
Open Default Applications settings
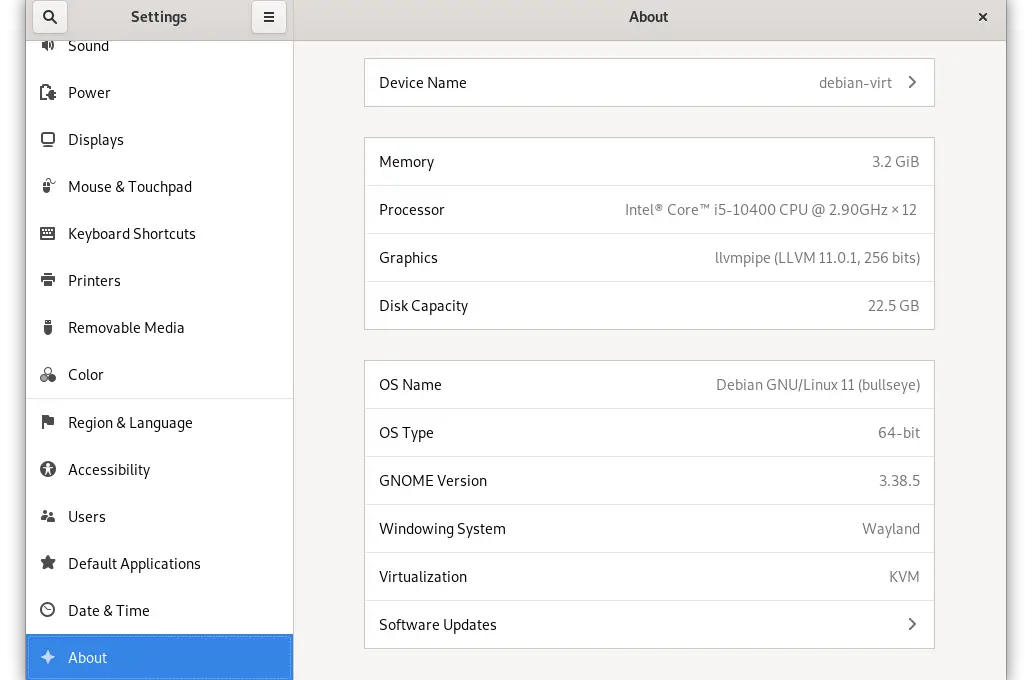[134, 564]
